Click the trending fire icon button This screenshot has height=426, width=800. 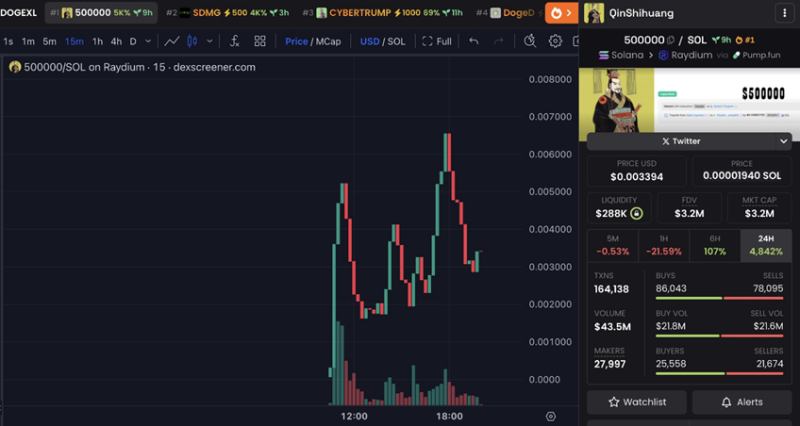tap(561, 13)
